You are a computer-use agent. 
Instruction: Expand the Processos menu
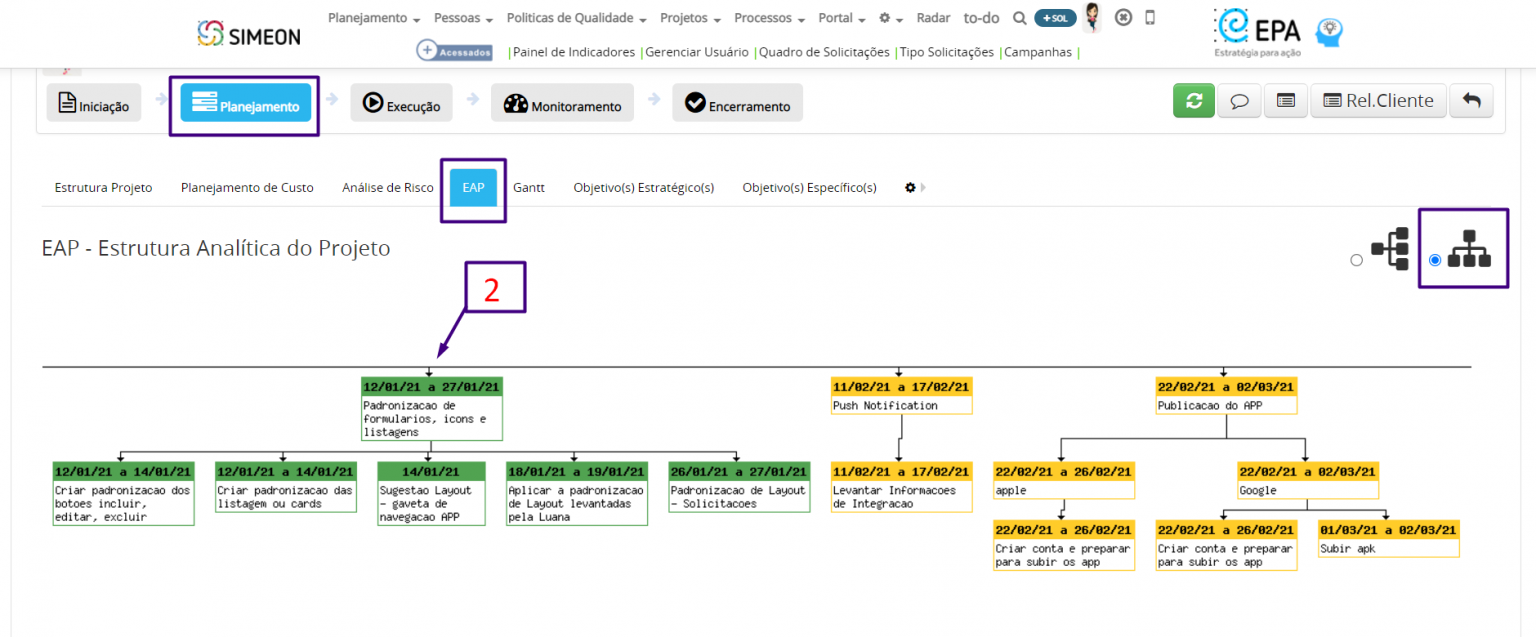(x=763, y=17)
